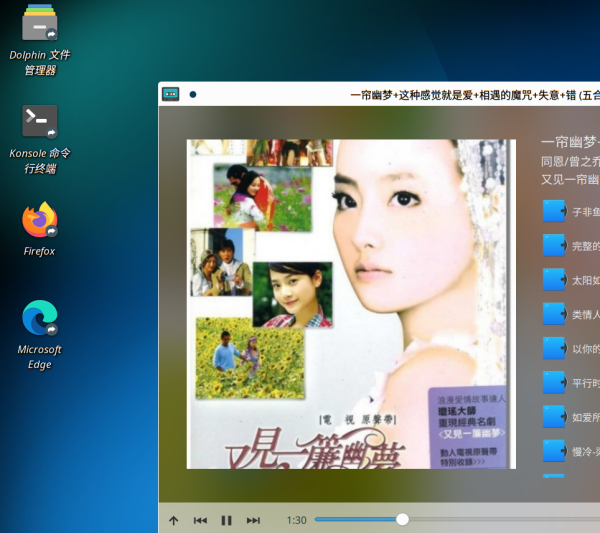This screenshot has height=533, width=600.
Task: Select the track starting with 类情人
Action: click(x=571, y=314)
